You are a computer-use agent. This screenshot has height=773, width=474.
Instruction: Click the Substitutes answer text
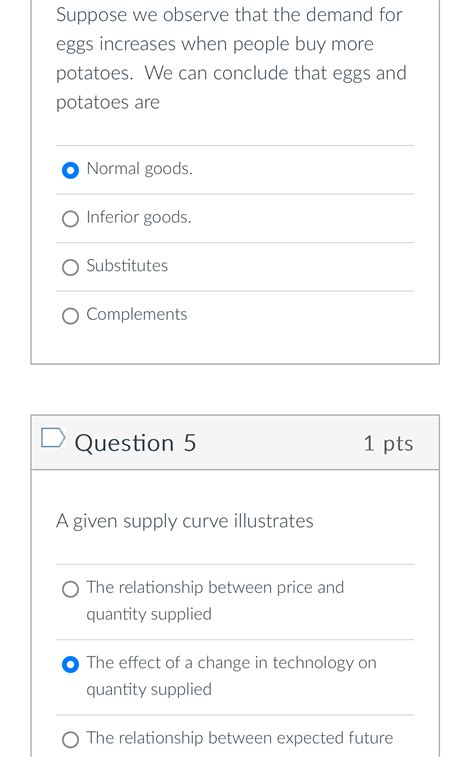[x=127, y=266]
